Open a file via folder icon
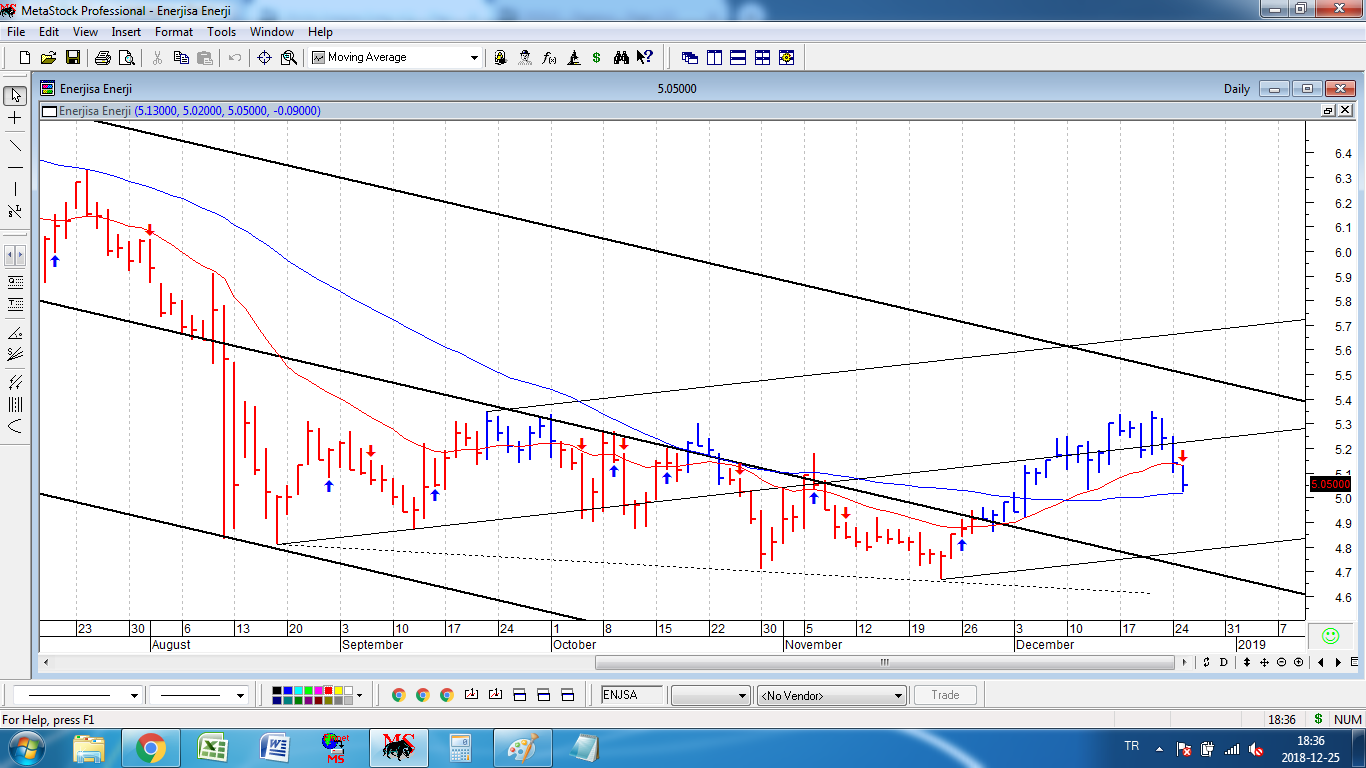The image size is (1366, 768). coord(48,58)
